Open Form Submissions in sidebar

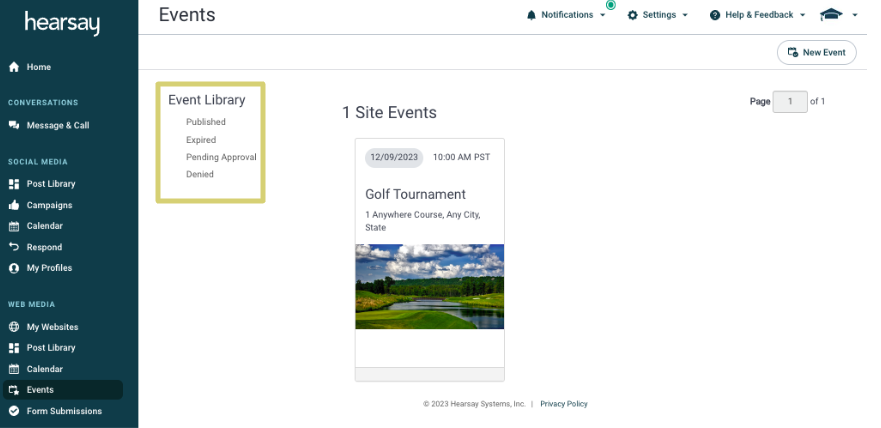tap(63, 411)
